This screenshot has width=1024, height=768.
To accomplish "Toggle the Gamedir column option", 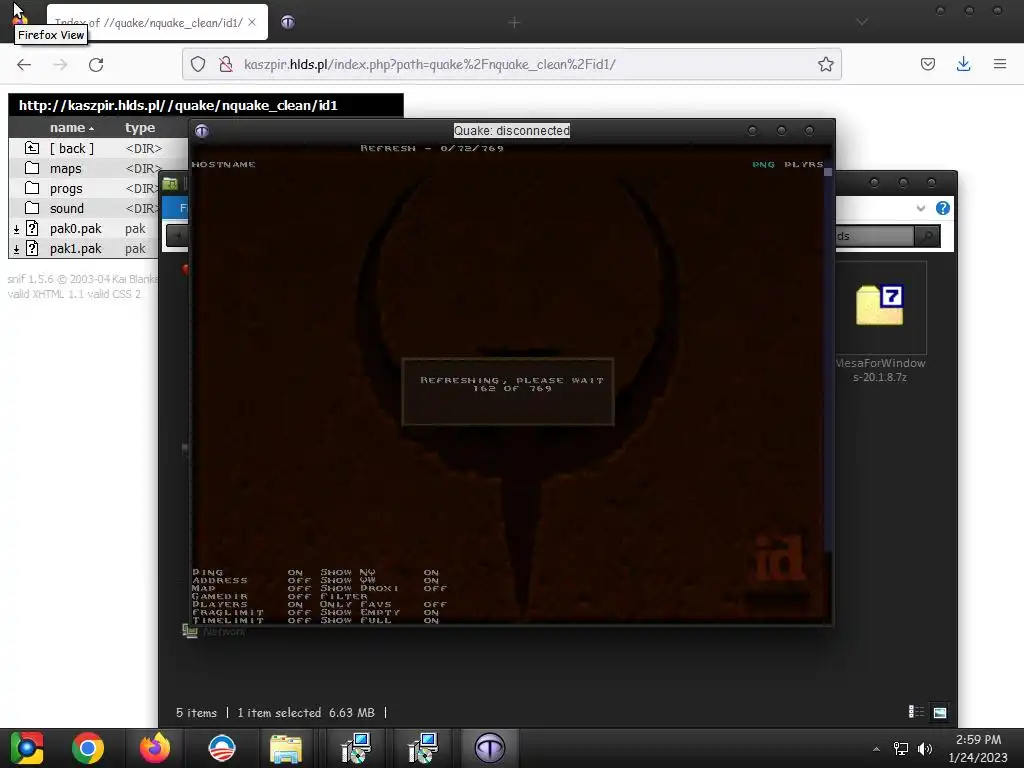I will 251,596.
